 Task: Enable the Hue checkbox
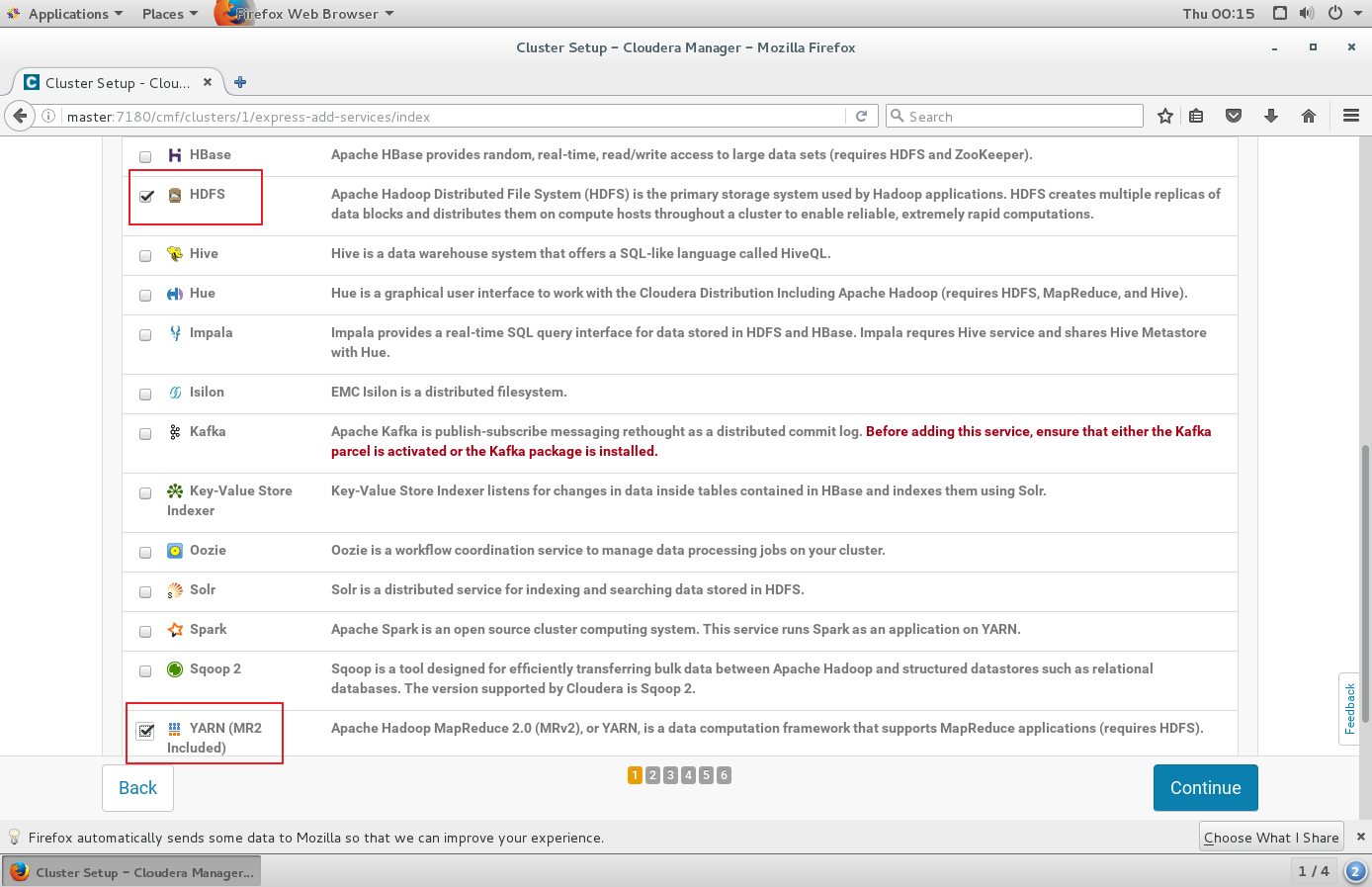coord(145,295)
